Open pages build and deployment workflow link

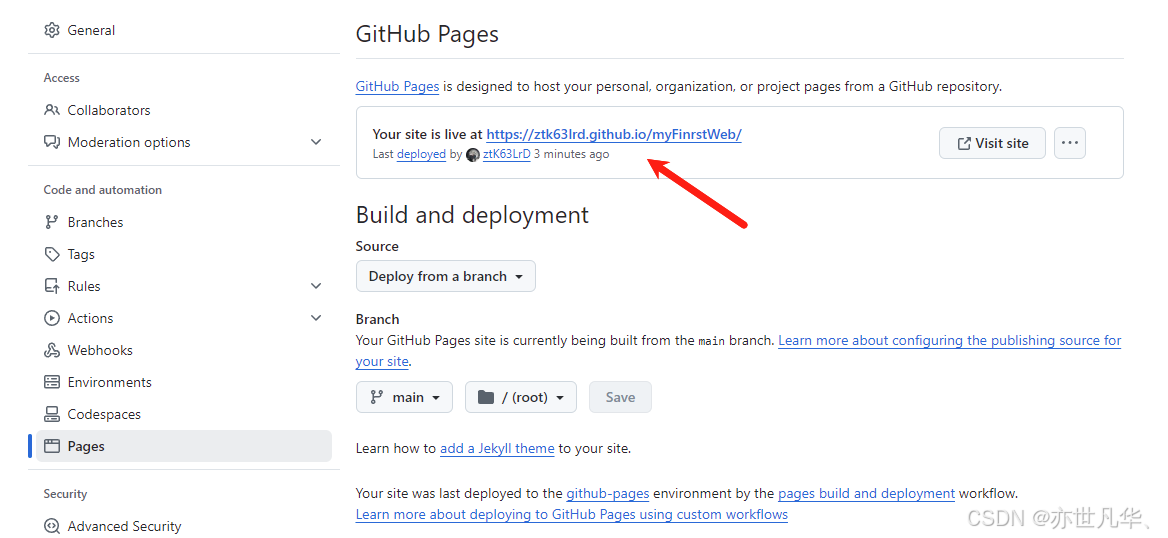tap(866, 493)
